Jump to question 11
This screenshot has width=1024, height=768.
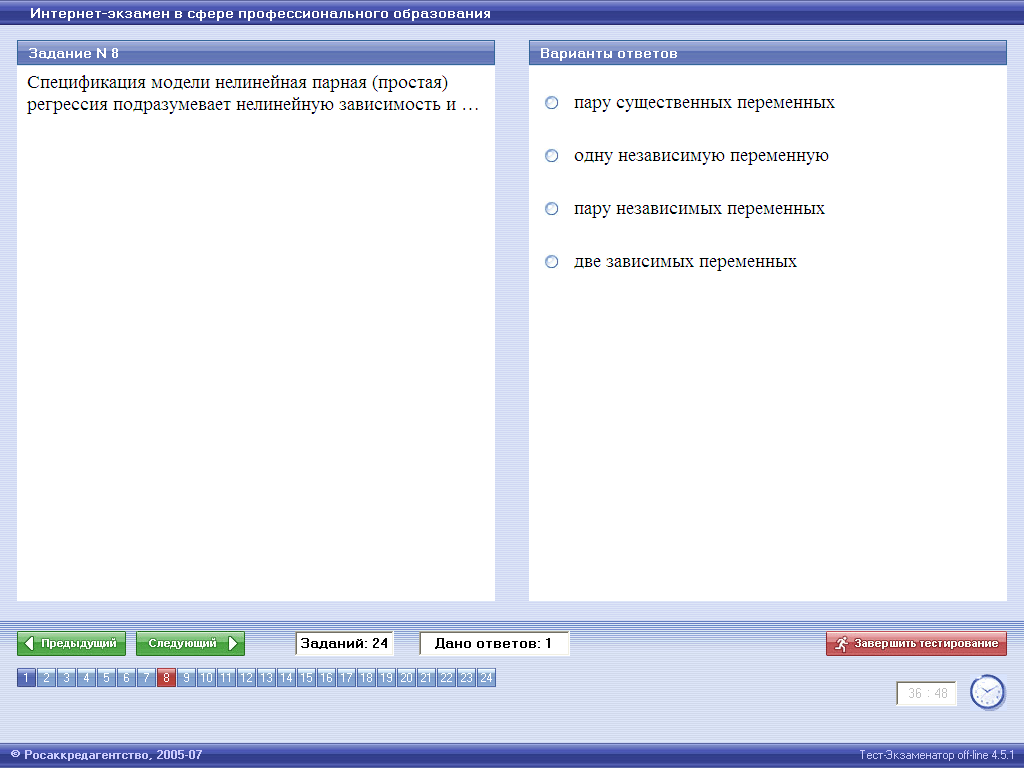(x=226, y=678)
